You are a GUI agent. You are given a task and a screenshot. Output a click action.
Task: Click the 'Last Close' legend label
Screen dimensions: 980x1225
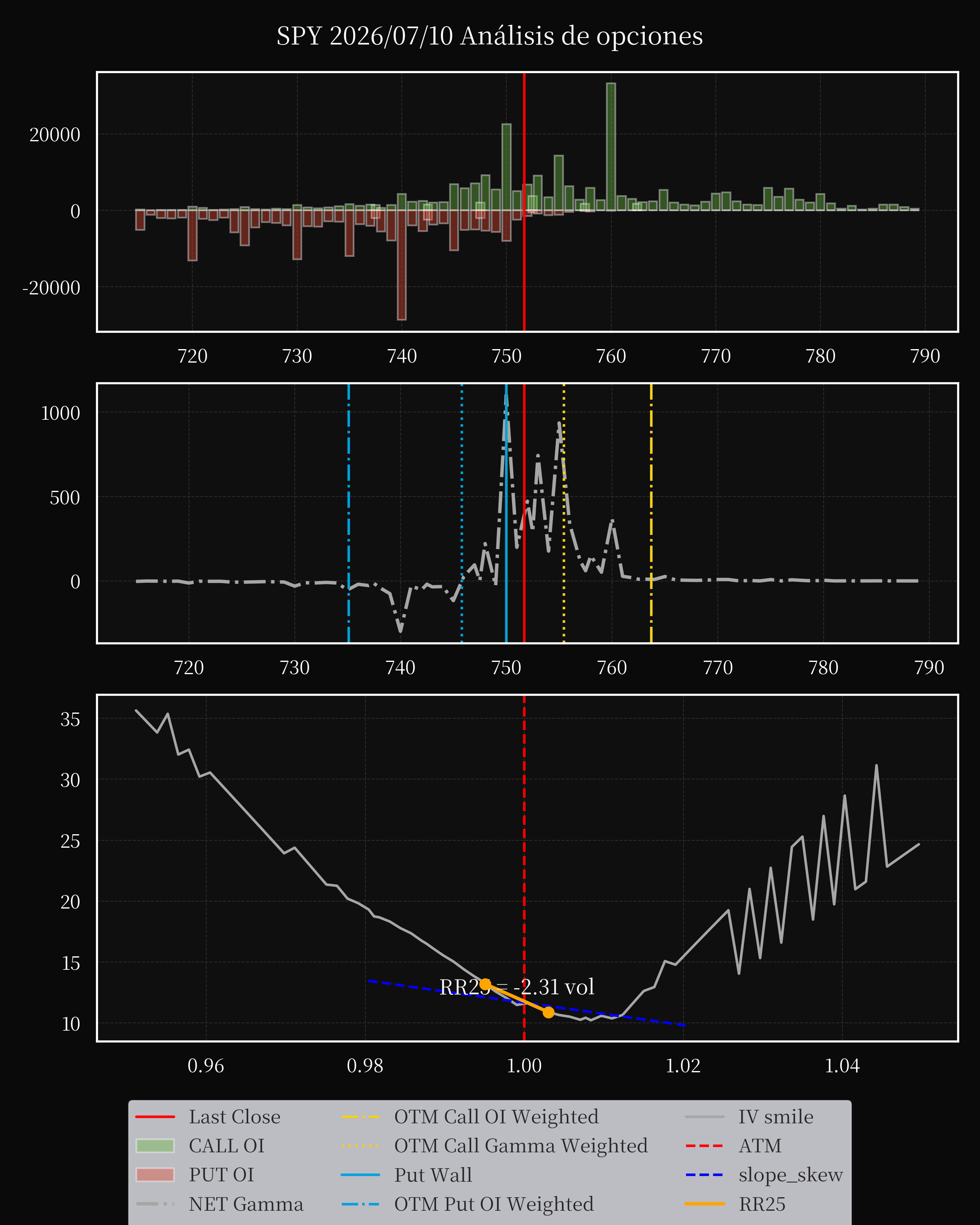click(x=235, y=1117)
